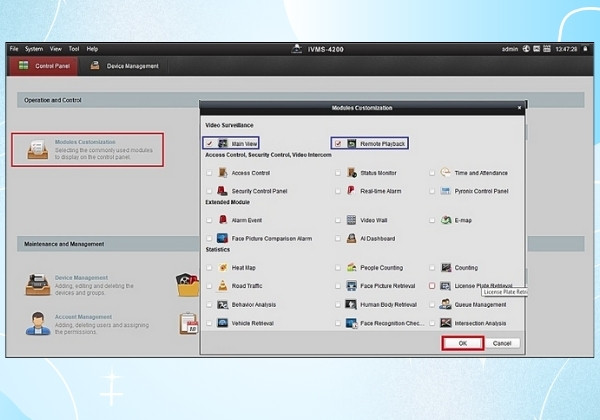Open the Tool menu
The width and height of the screenshot is (600, 420).
(x=74, y=49)
